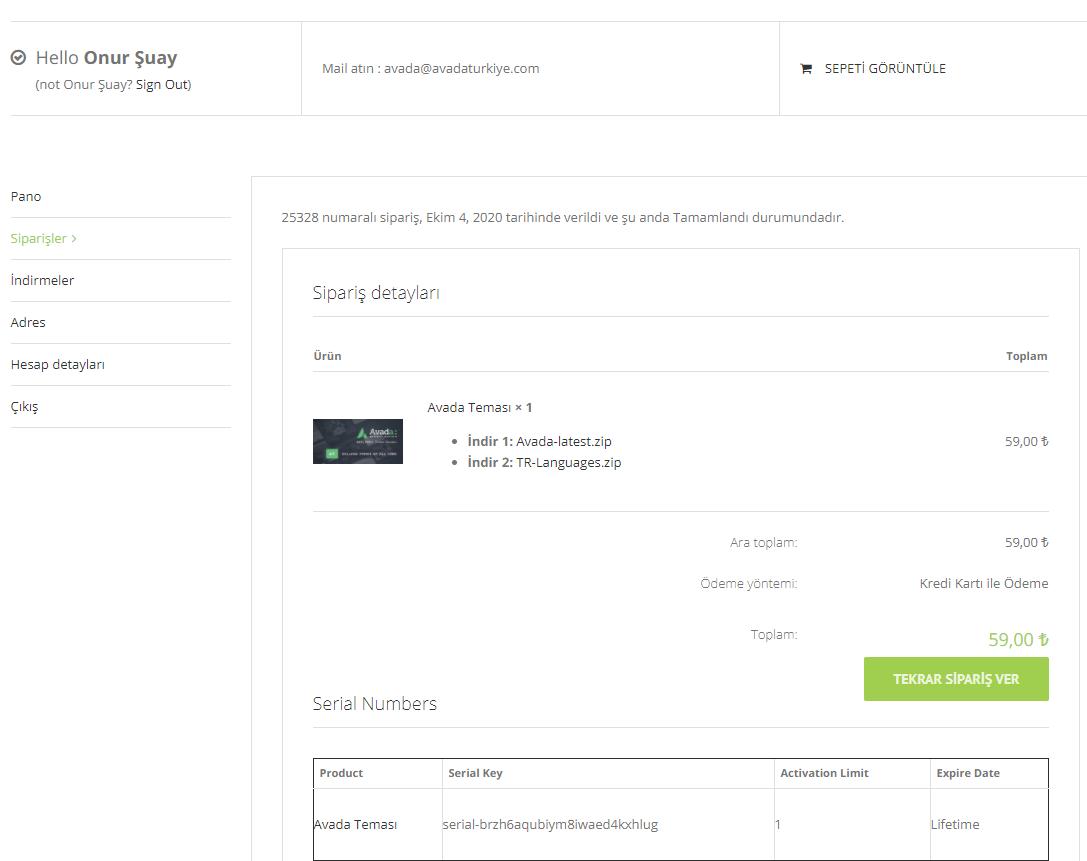
Task: Click the Lifetime expire date cell
Action: pyautogui.click(x=955, y=824)
